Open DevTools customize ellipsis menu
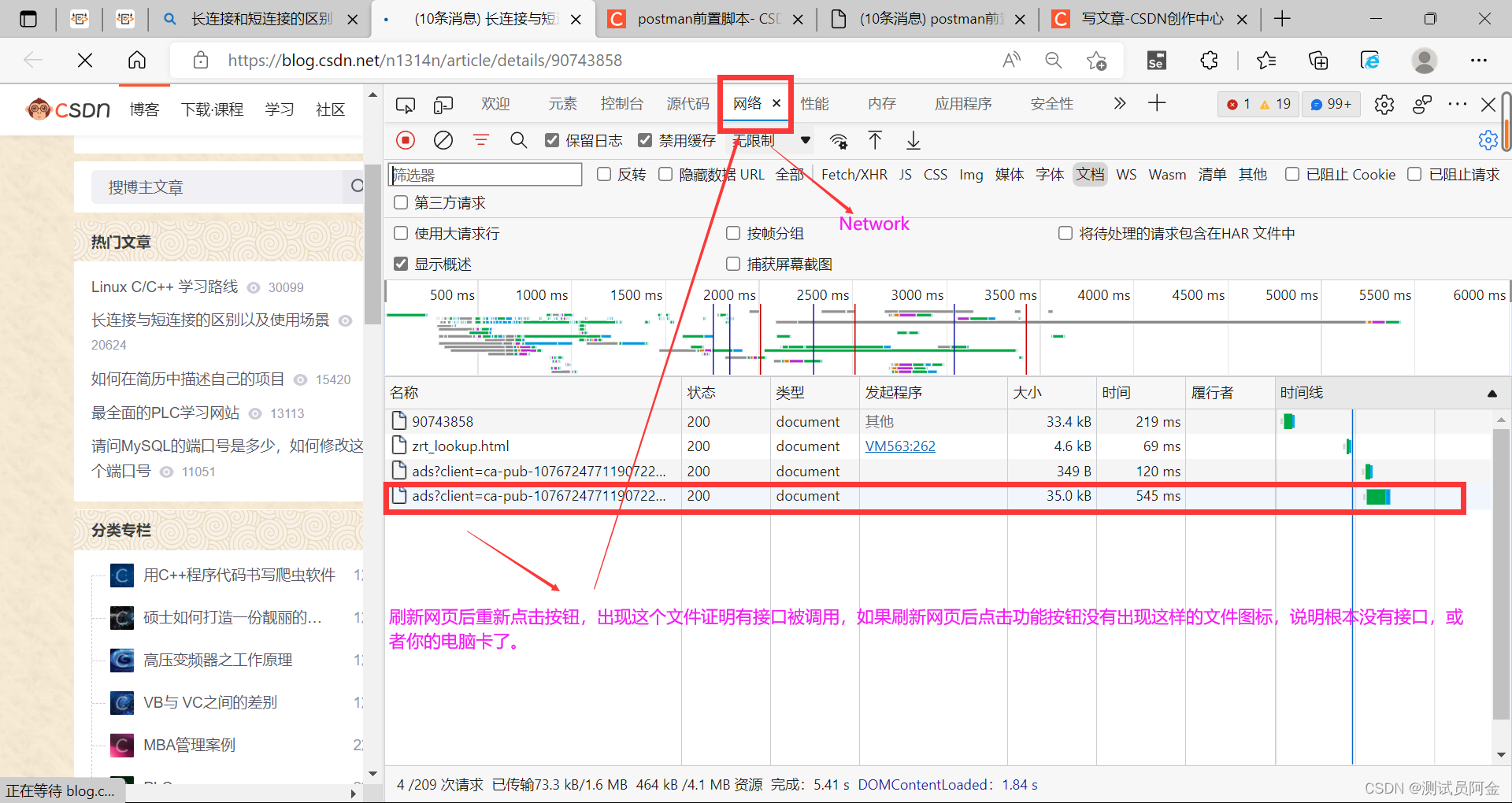This screenshot has height=803, width=1512. (x=1458, y=104)
